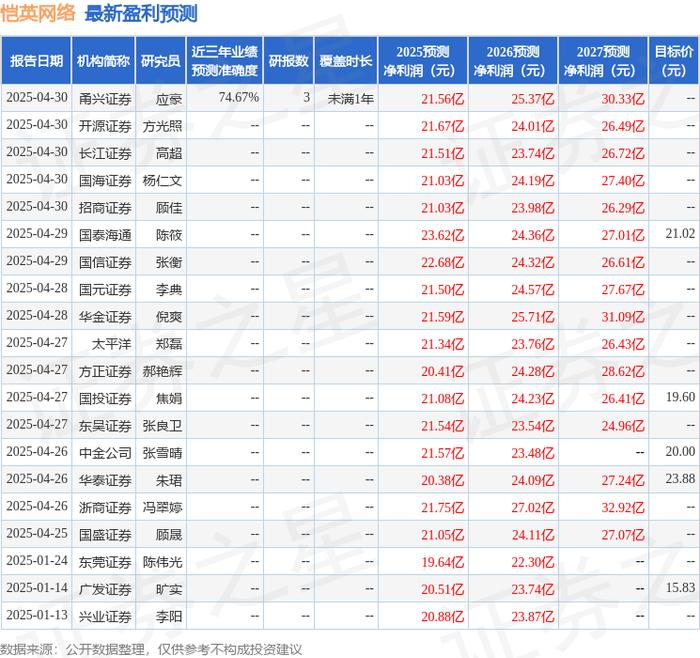Click the 华金证券 institution cell
The width and height of the screenshot is (700, 658).
(105, 317)
